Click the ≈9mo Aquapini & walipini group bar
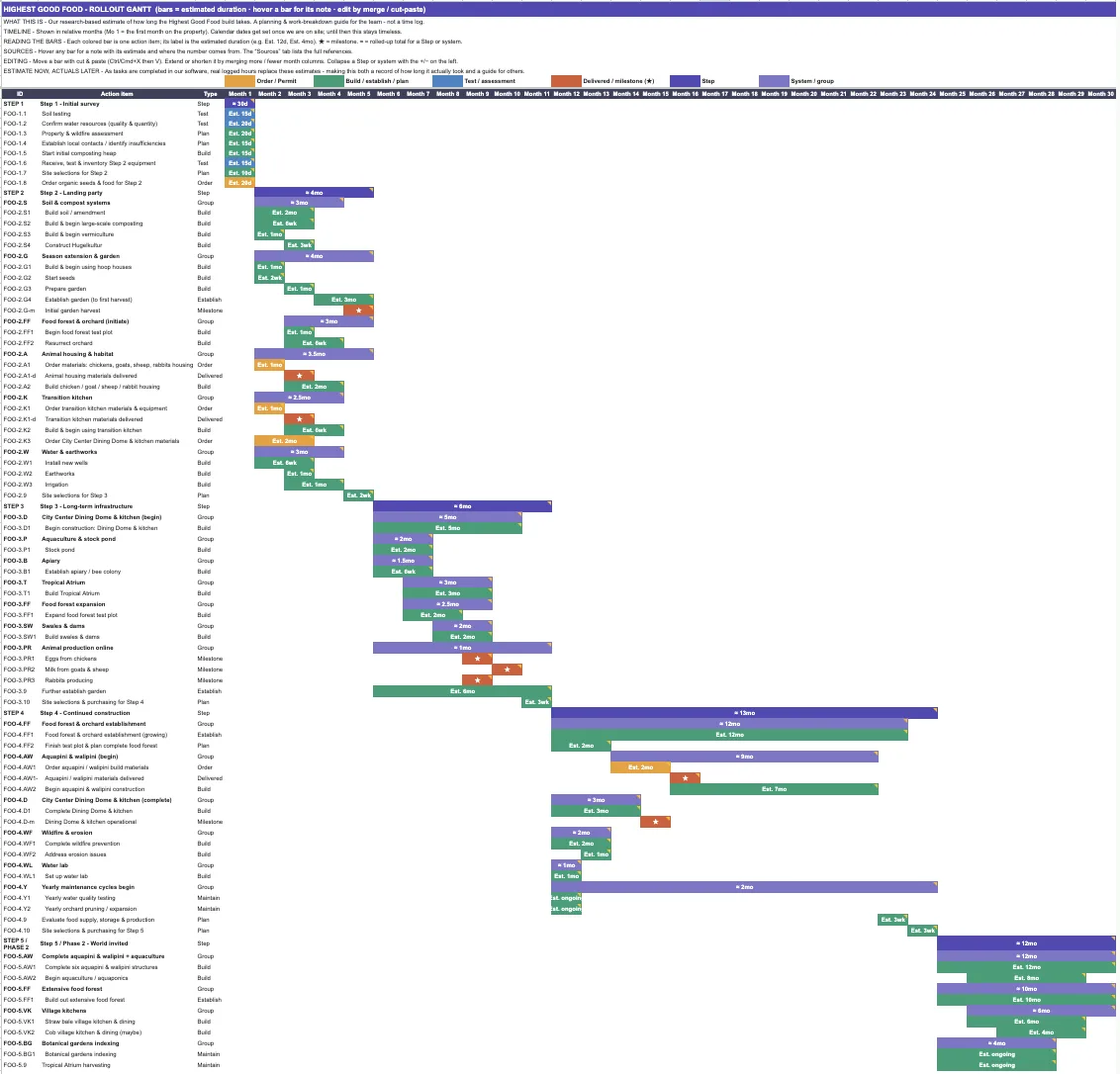Screen dimensions: 1120x1074 tap(744, 757)
